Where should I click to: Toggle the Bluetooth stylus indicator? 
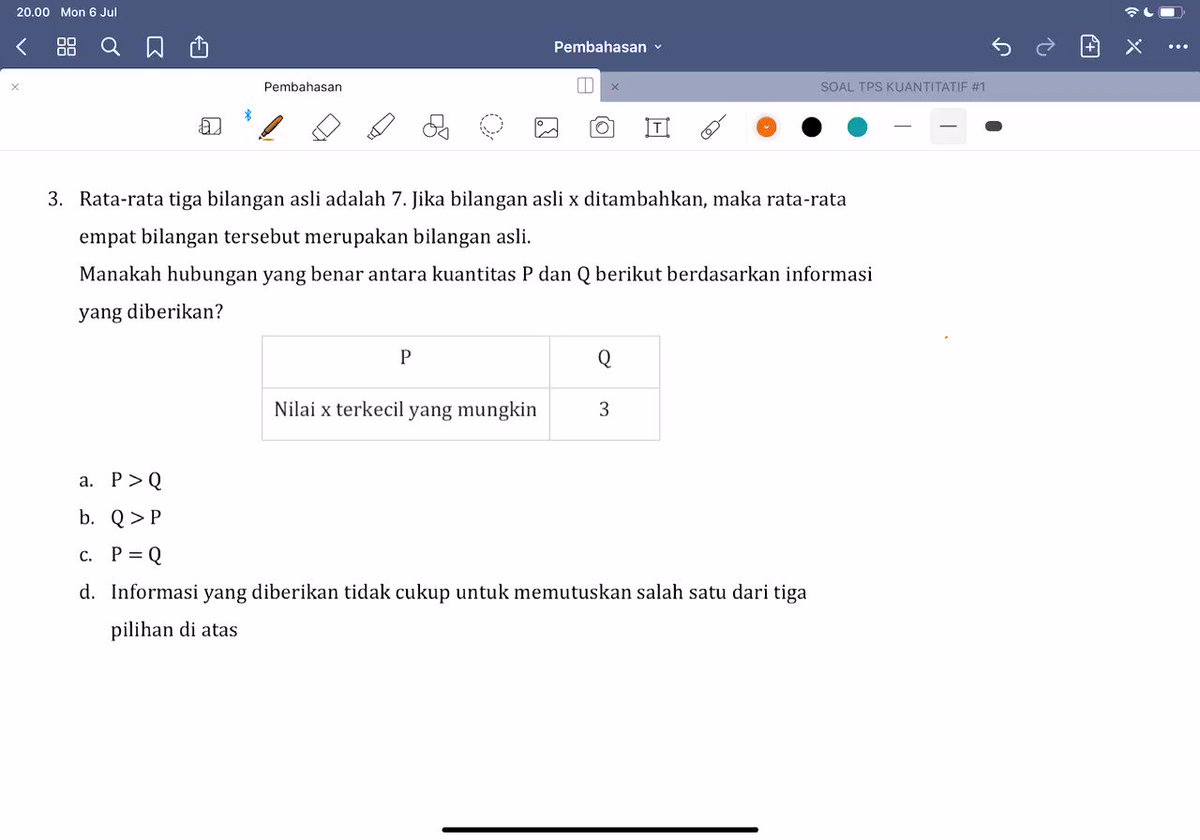coord(248,116)
